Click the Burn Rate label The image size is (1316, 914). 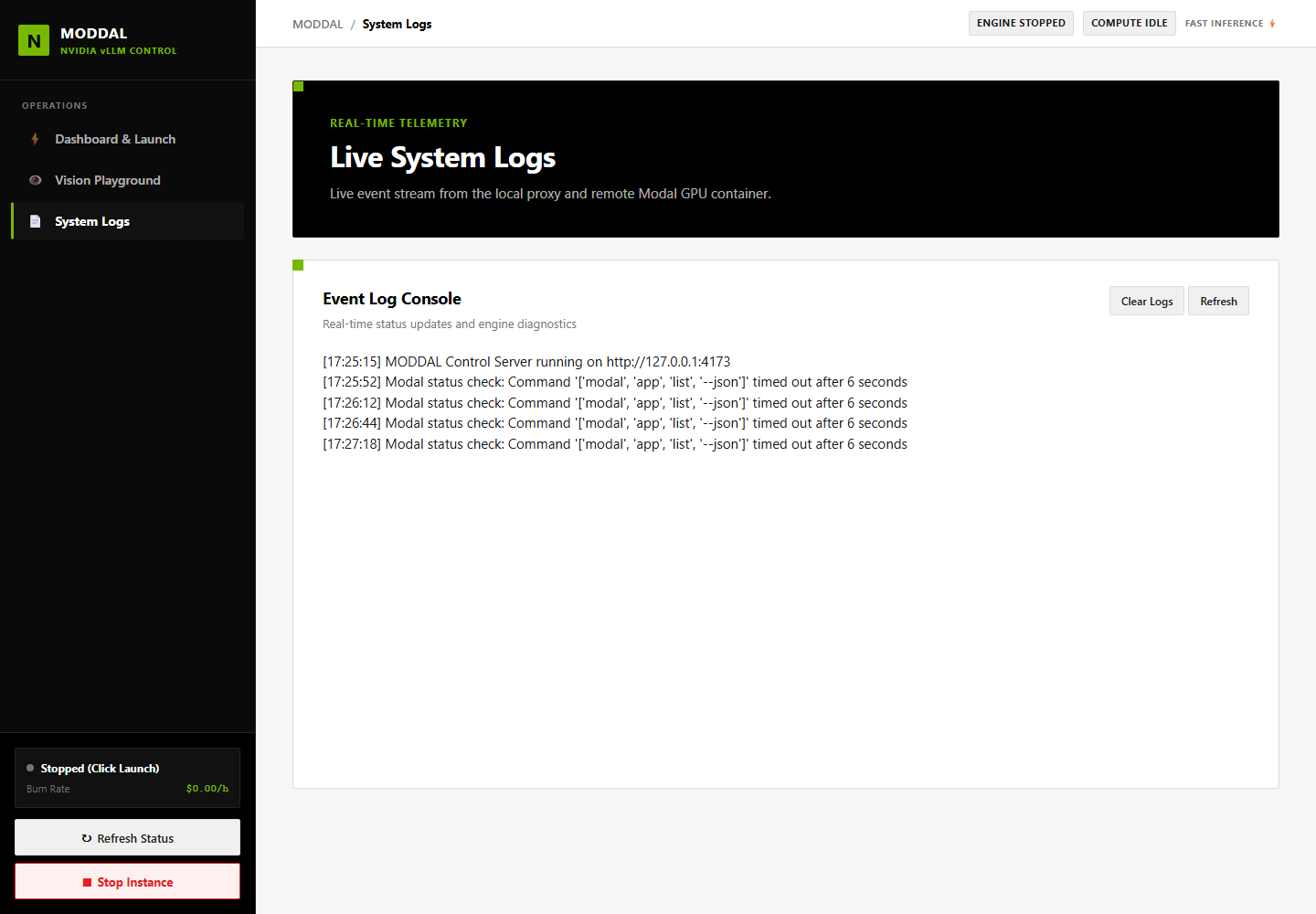(x=48, y=789)
